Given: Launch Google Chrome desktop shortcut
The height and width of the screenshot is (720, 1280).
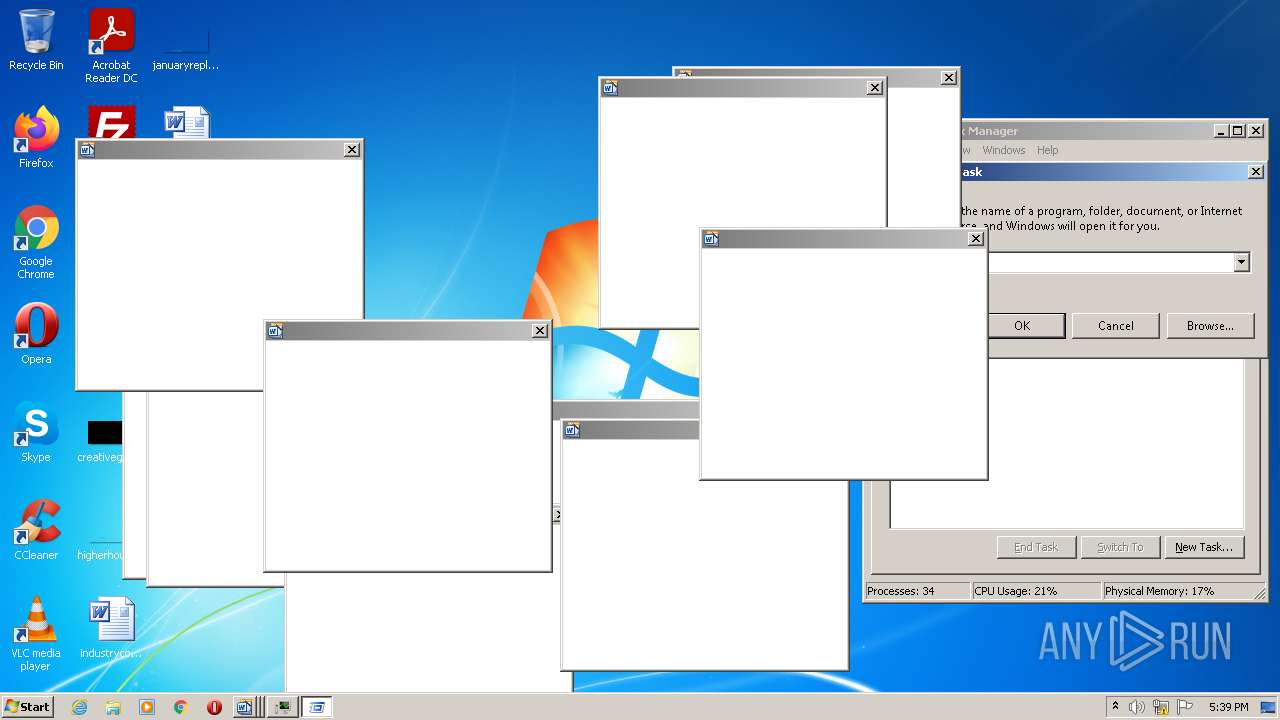Looking at the screenshot, I should click(x=36, y=242).
